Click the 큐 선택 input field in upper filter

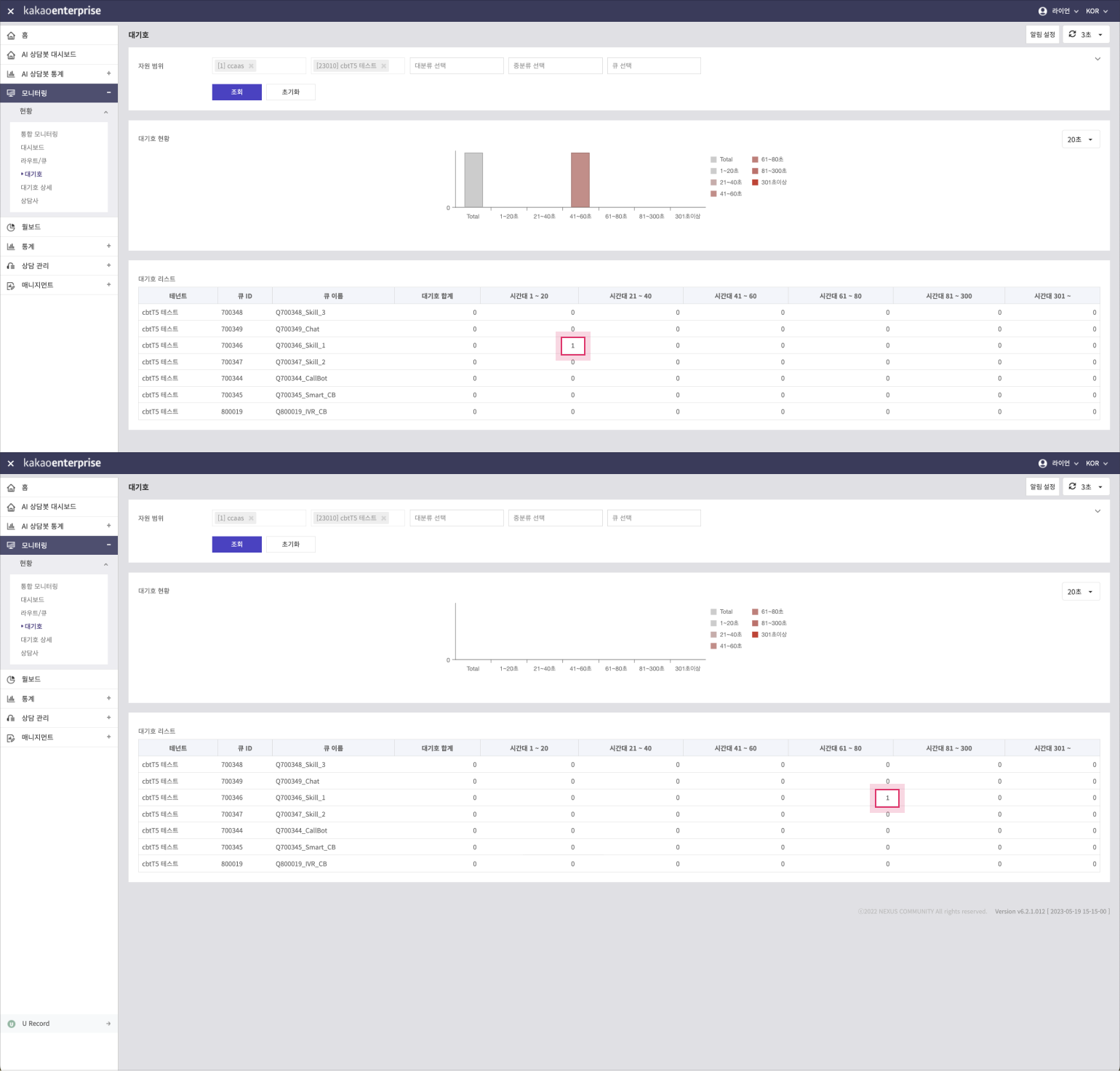point(653,66)
